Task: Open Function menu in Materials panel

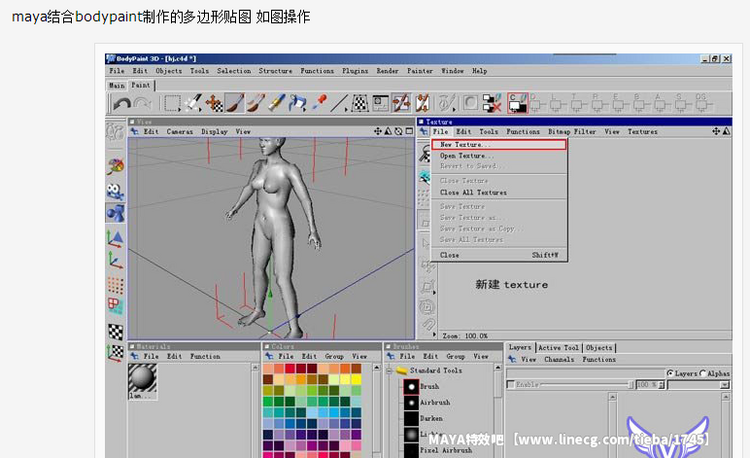Action: pyautogui.click(x=205, y=357)
